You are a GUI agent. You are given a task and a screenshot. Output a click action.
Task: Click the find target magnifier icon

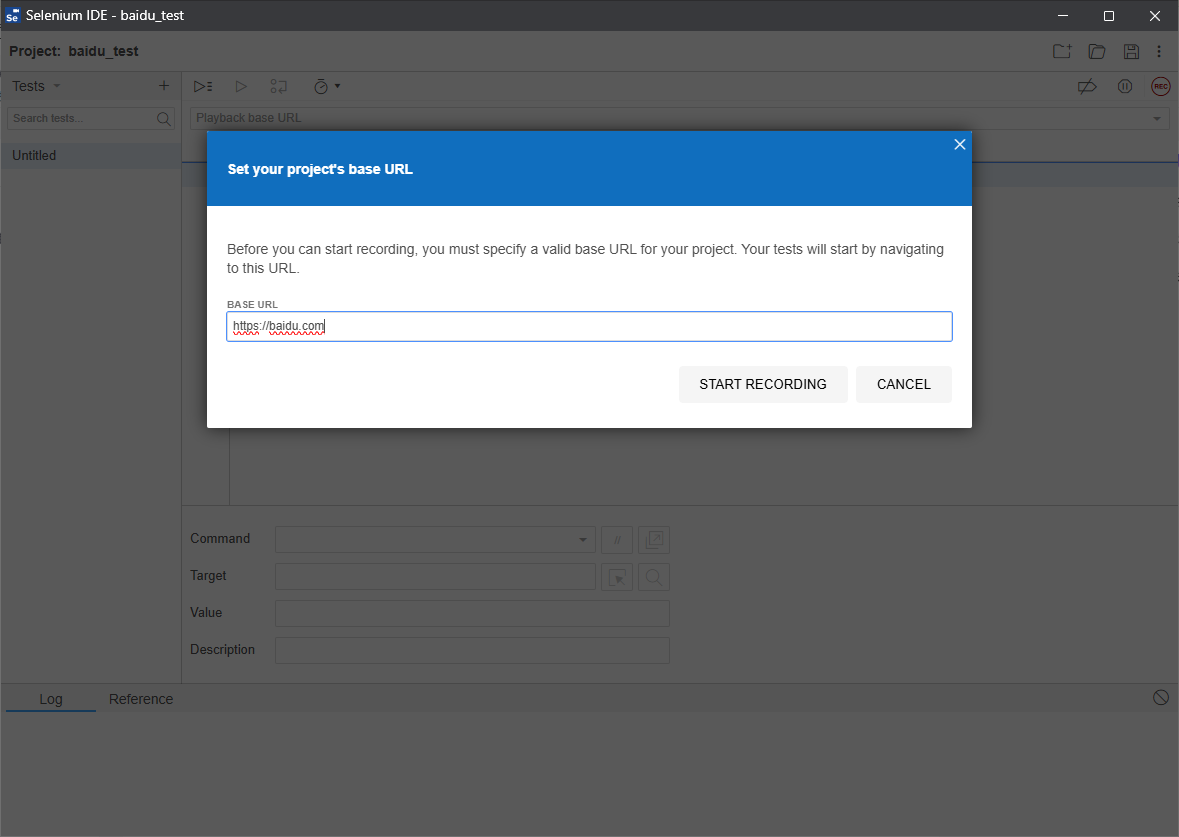click(654, 577)
